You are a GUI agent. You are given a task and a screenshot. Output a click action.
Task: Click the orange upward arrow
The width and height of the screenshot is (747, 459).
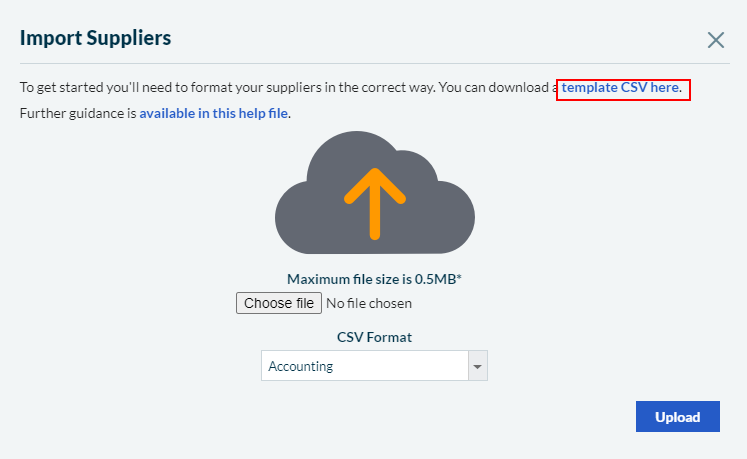pyautogui.click(x=375, y=202)
